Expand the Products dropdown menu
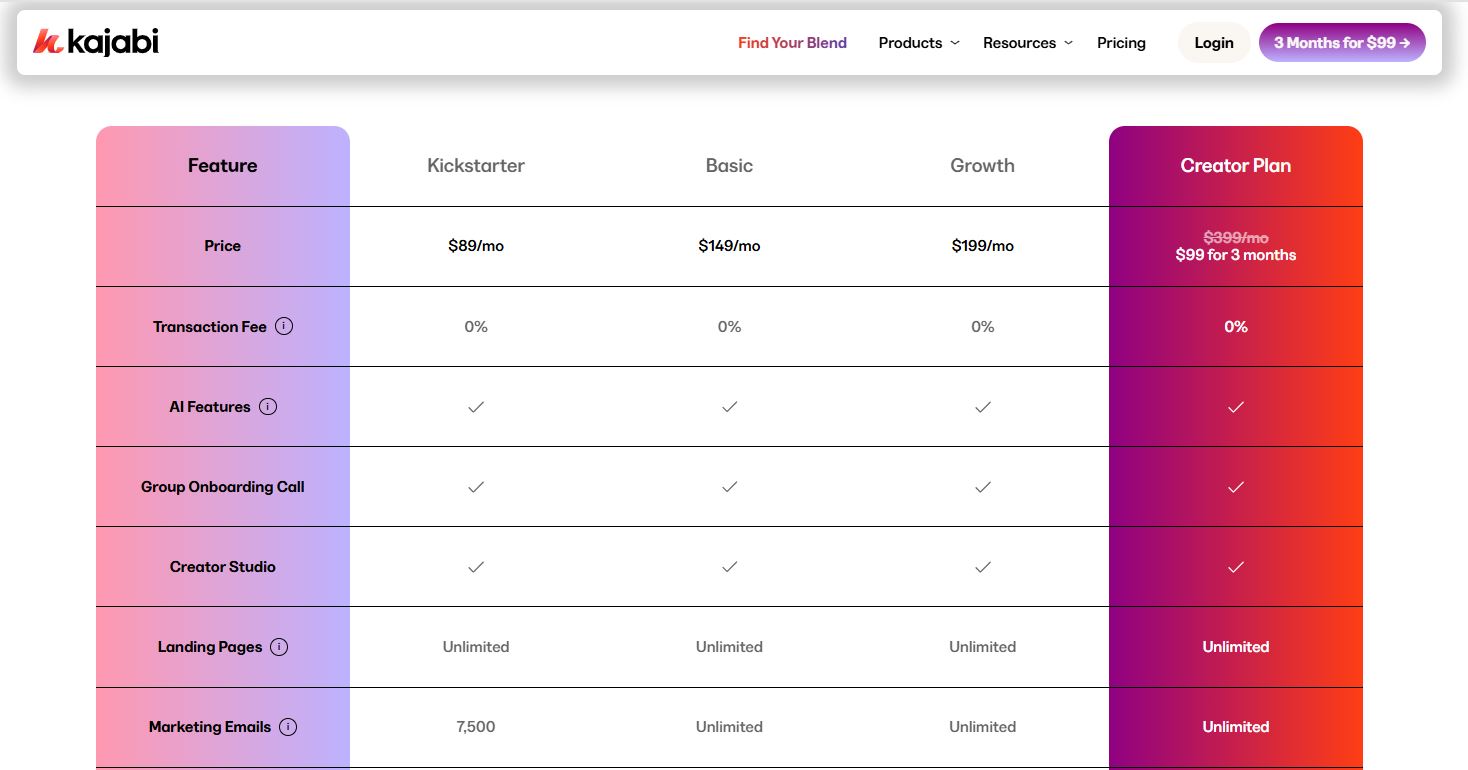Screen dimensions: 1468x770 pyautogui.click(x=910, y=43)
